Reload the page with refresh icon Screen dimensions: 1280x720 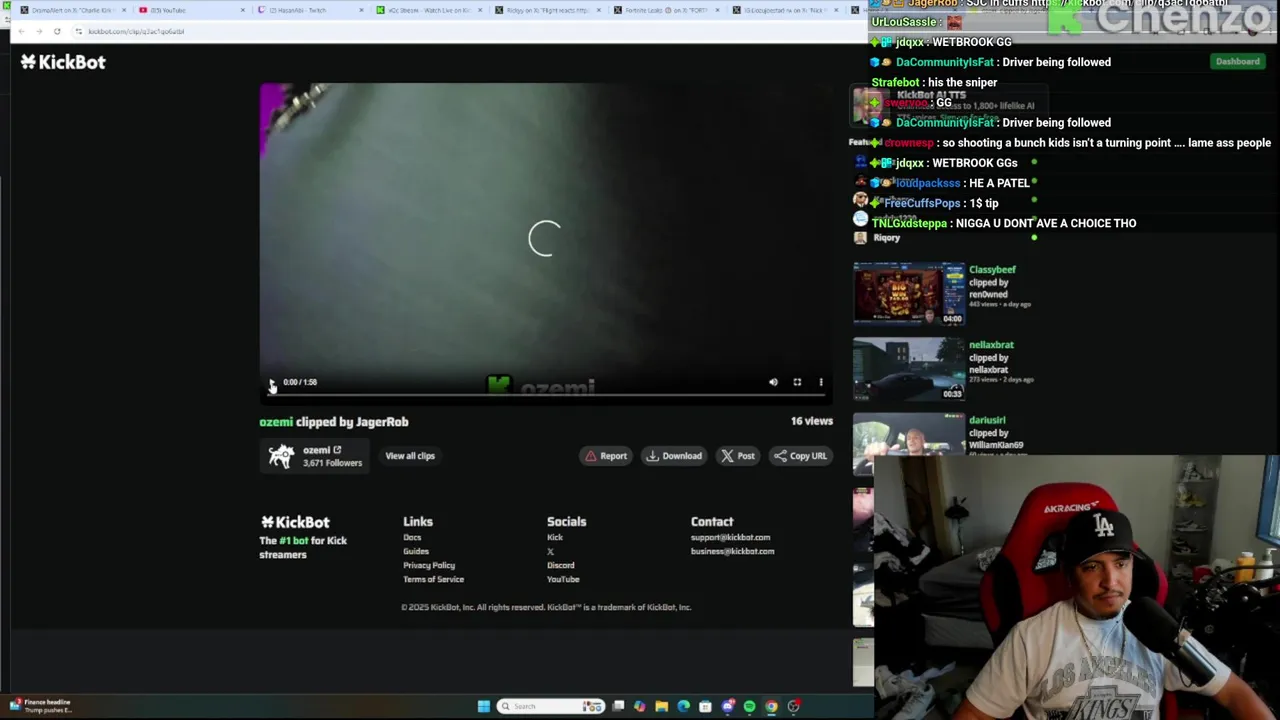57,31
